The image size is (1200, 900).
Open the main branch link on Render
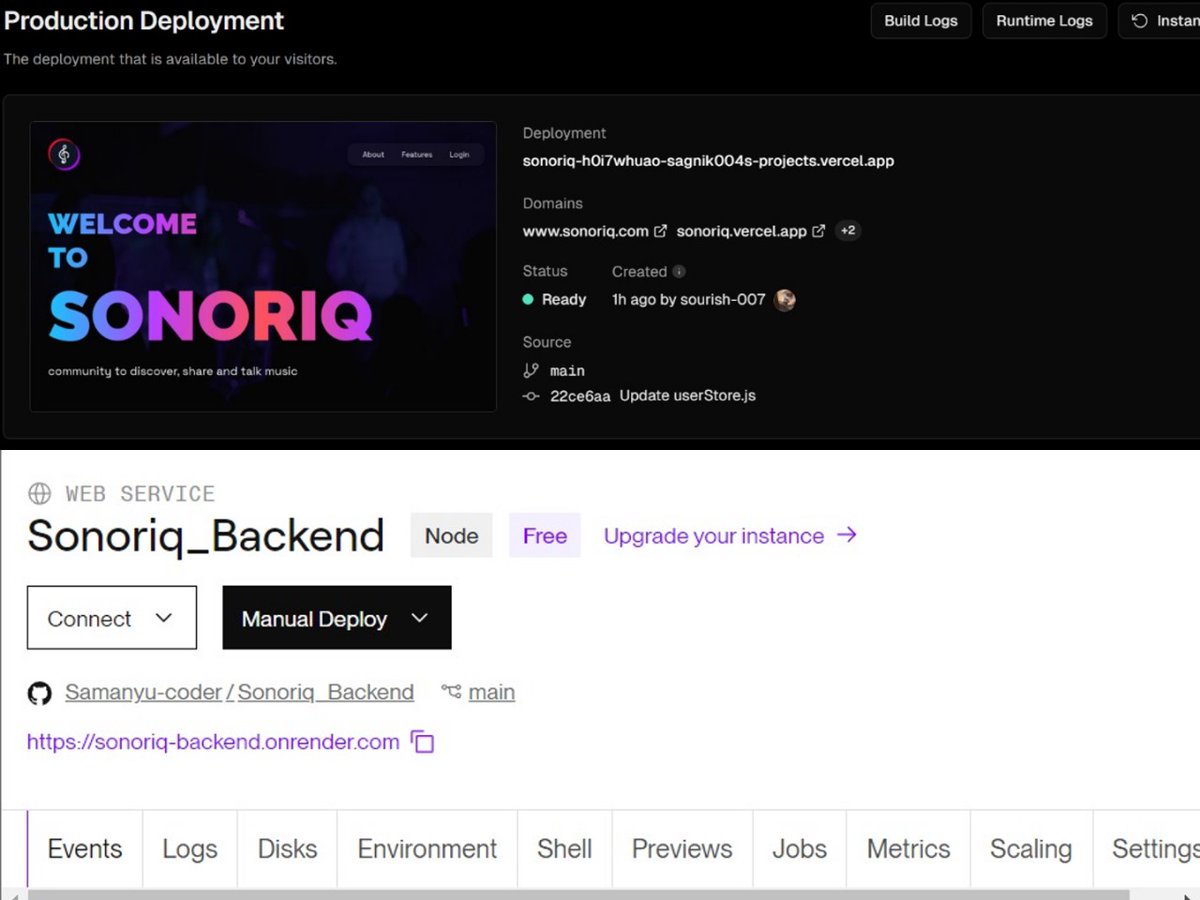tap(492, 692)
